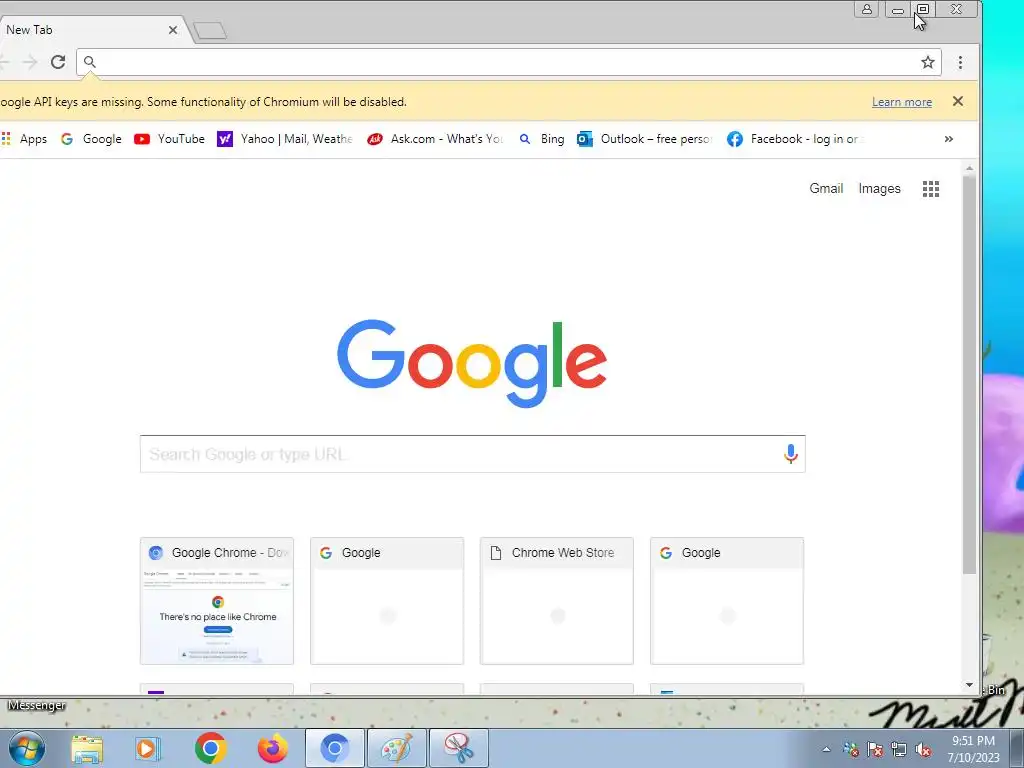
Task: Open the network status tray icon
Action: tap(899, 750)
